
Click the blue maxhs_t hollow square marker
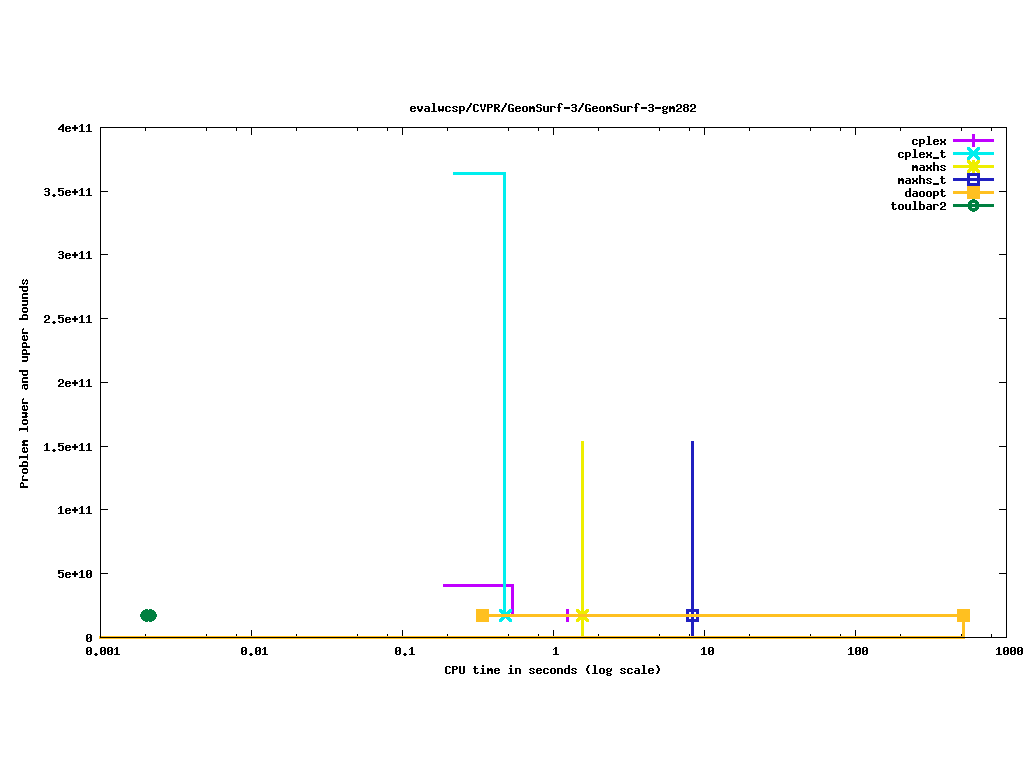(x=692, y=615)
